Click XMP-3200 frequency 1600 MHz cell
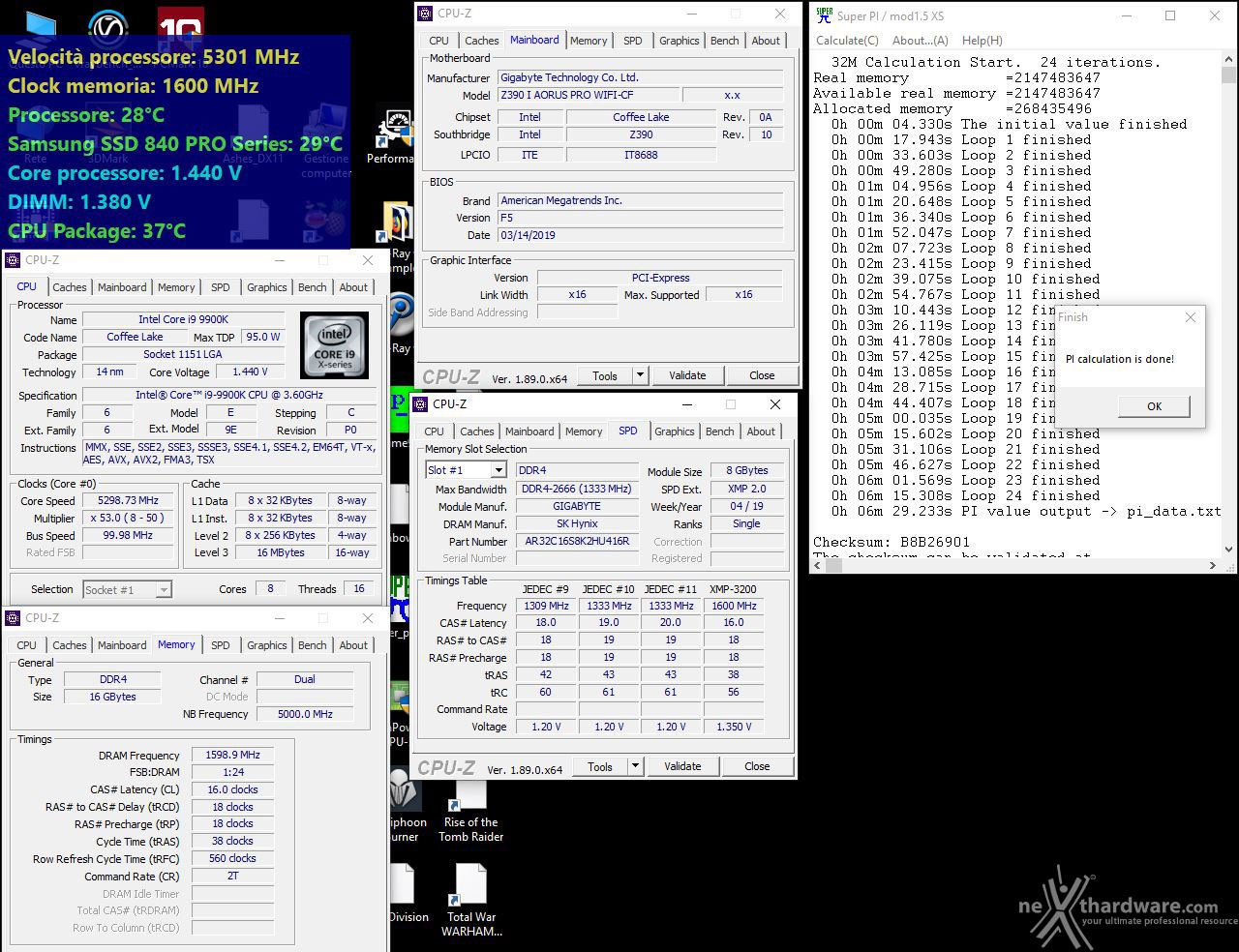 [x=735, y=606]
